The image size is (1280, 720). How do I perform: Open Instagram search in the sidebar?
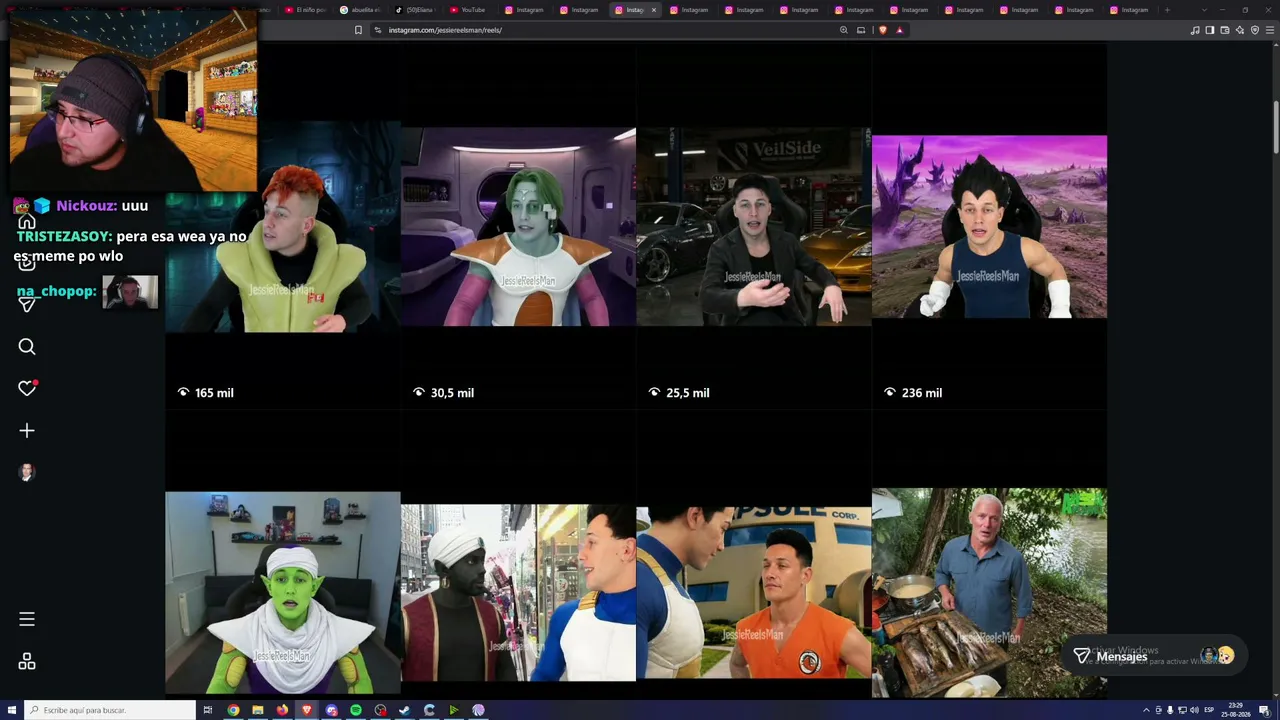[27, 346]
